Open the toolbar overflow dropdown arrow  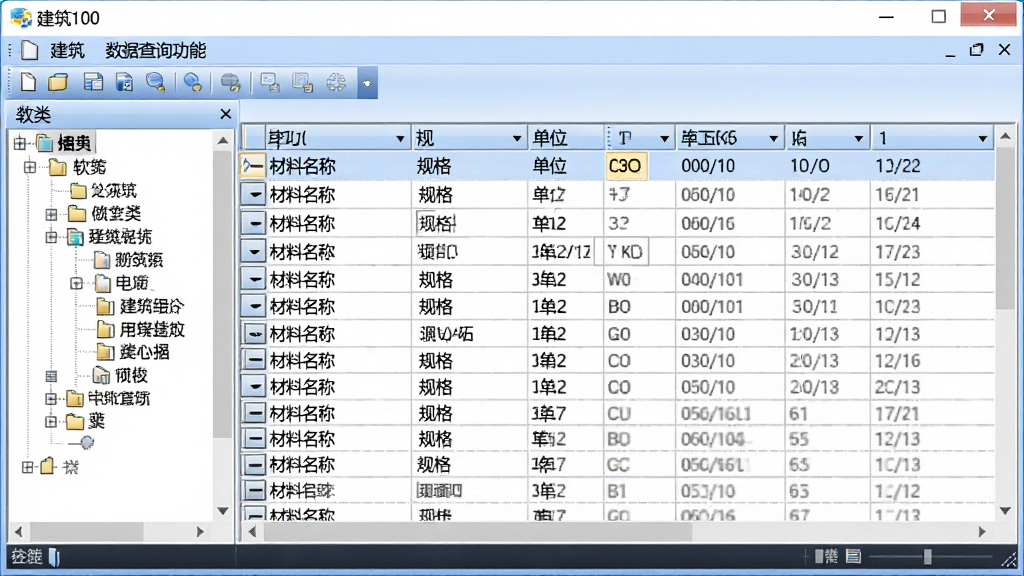(367, 84)
